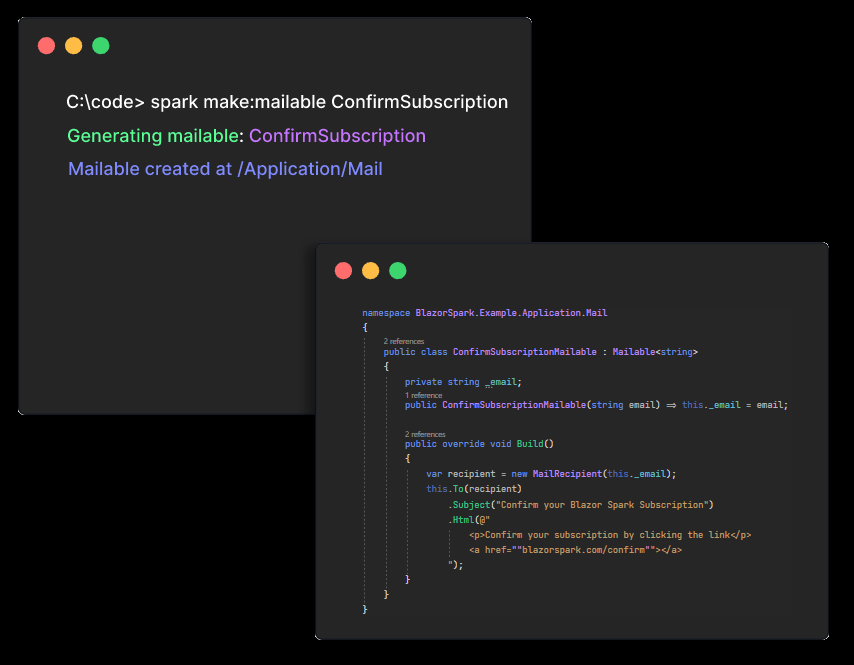Select the 'private string _email;' field line

pos(463,382)
